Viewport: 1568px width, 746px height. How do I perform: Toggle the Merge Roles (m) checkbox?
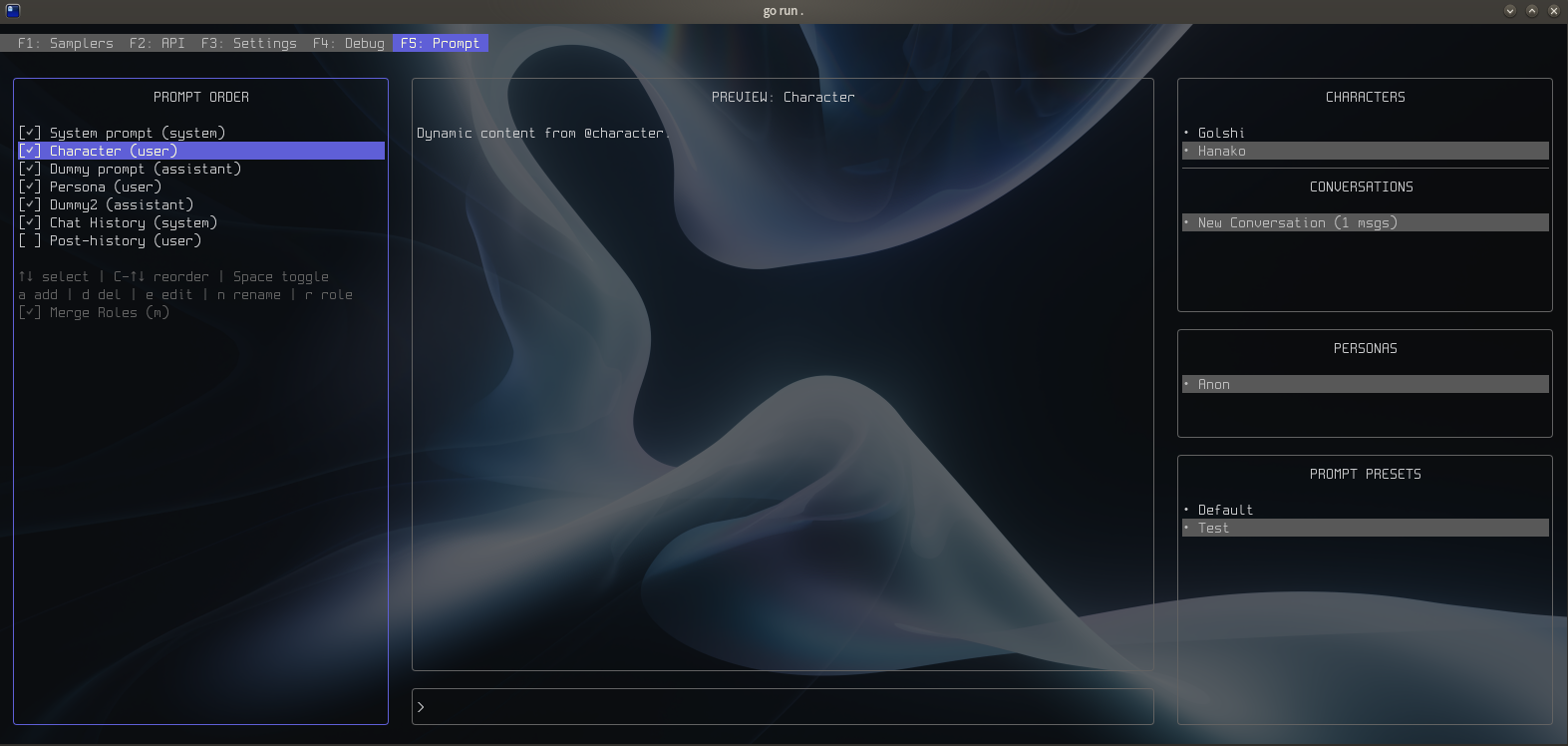coord(30,312)
